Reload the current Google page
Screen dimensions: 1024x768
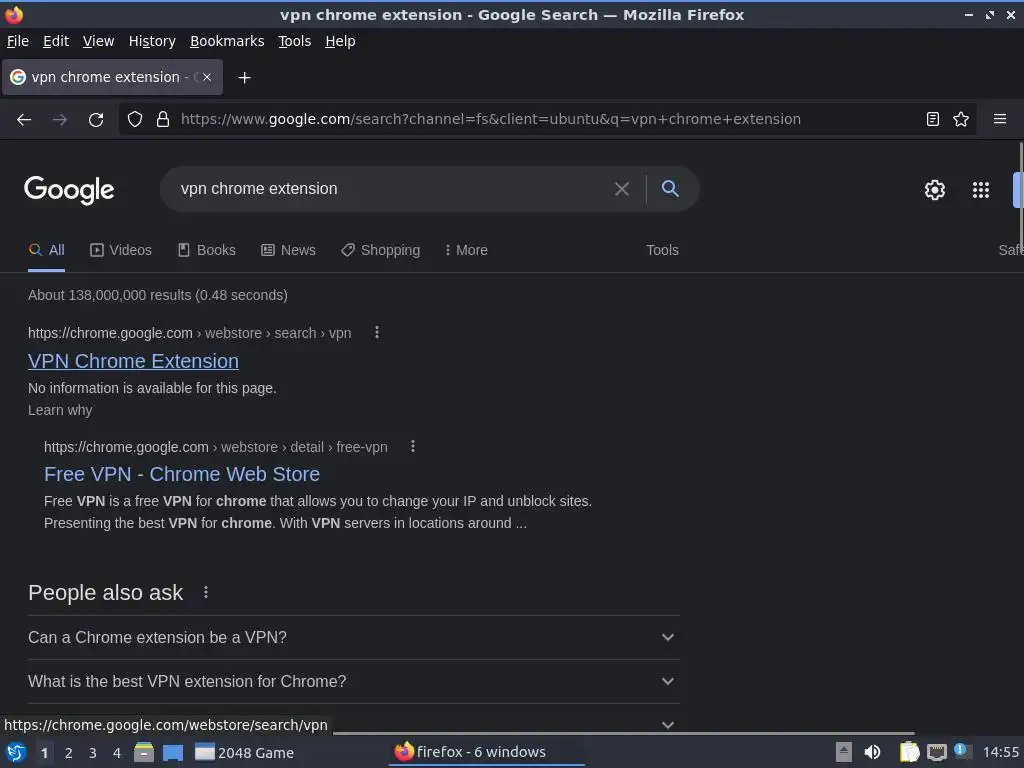point(96,120)
